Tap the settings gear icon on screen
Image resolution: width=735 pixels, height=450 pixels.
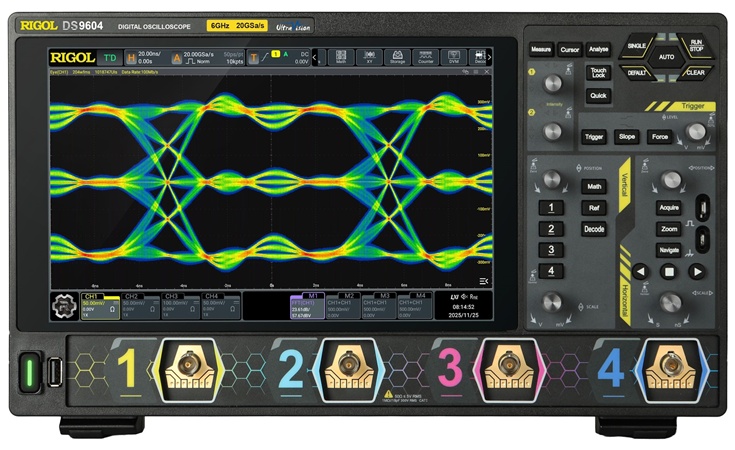coord(65,307)
